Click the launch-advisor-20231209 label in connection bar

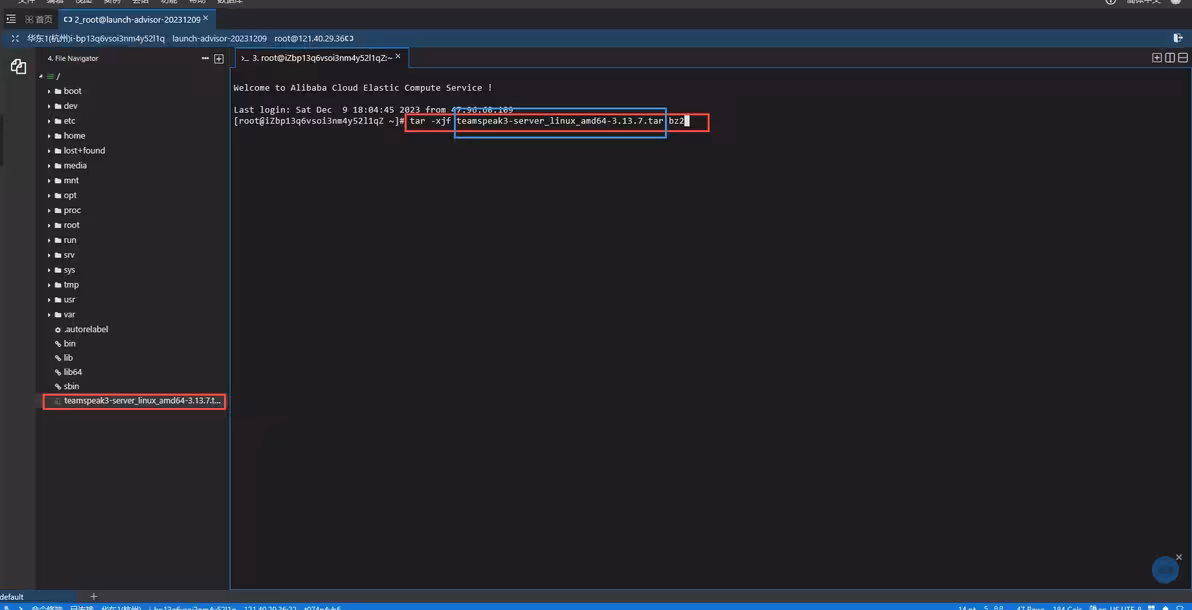point(220,38)
